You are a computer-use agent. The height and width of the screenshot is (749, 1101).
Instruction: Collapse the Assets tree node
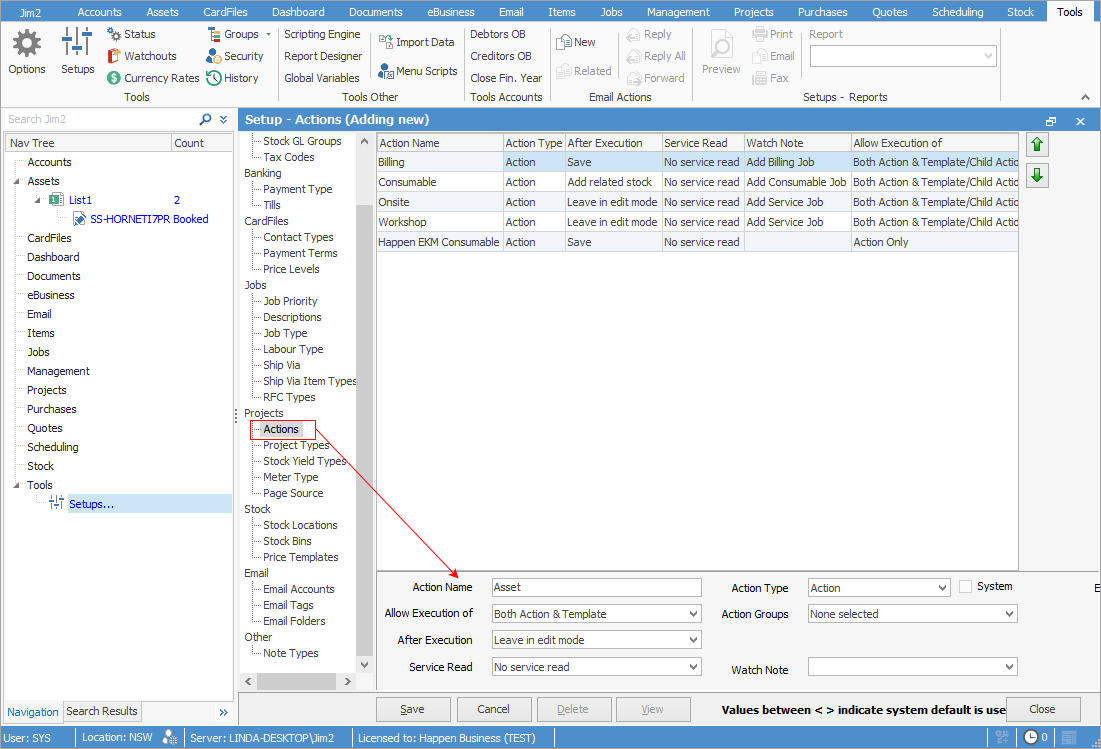(x=17, y=181)
